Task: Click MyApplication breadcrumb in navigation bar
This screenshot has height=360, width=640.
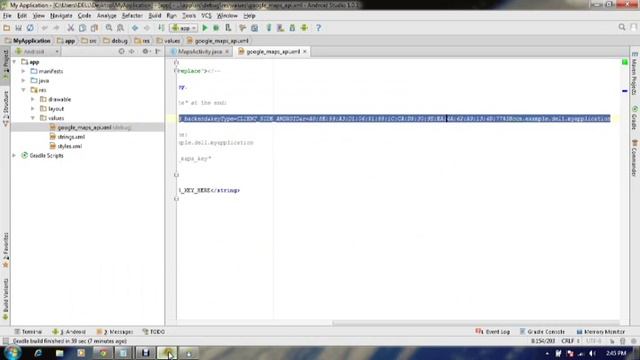Action: tap(28, 41)
